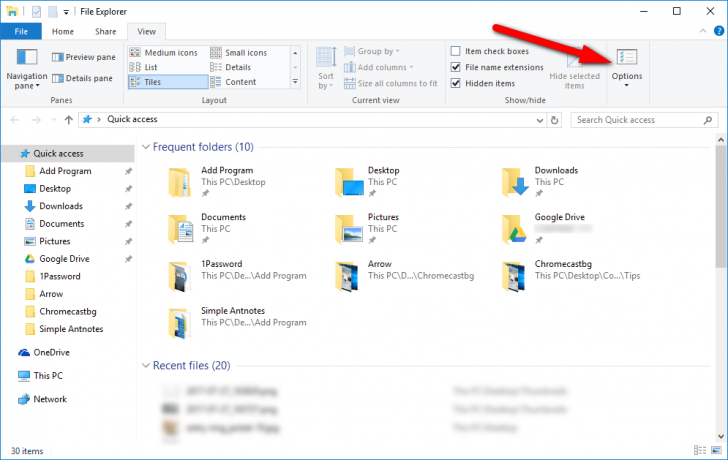Click the search magnifier icon
728x460 pixels.
(x=708, y=120)
